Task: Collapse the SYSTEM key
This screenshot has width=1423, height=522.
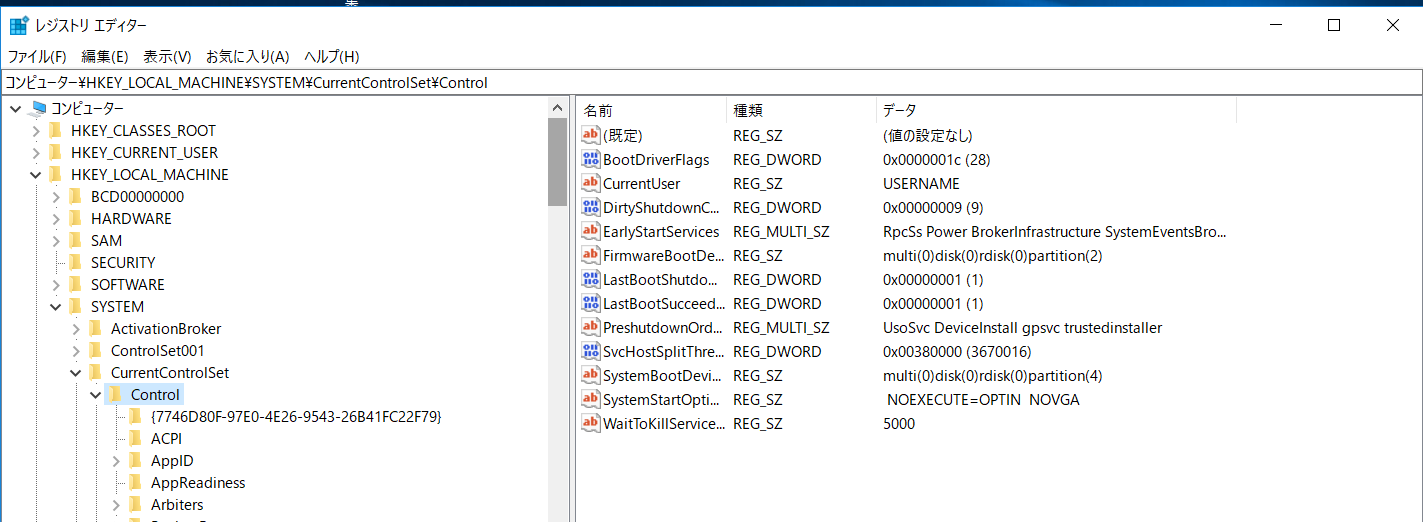Action: [x=56, y=307]
